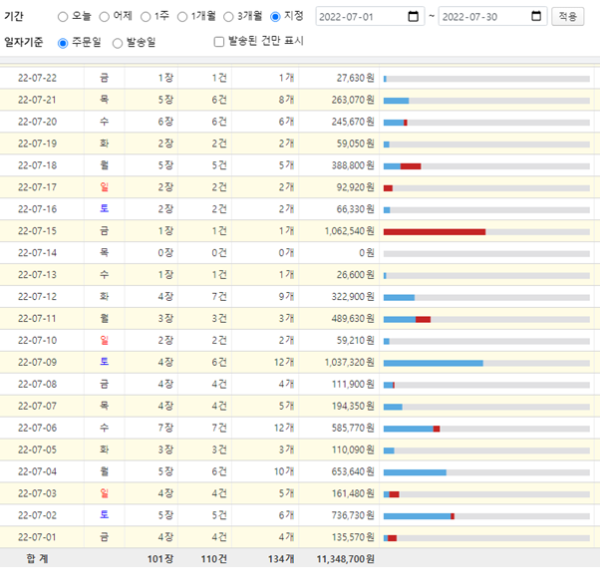
Task: Click blue 토 weekday in 22-07-02 row
Action: pos(104,515)
